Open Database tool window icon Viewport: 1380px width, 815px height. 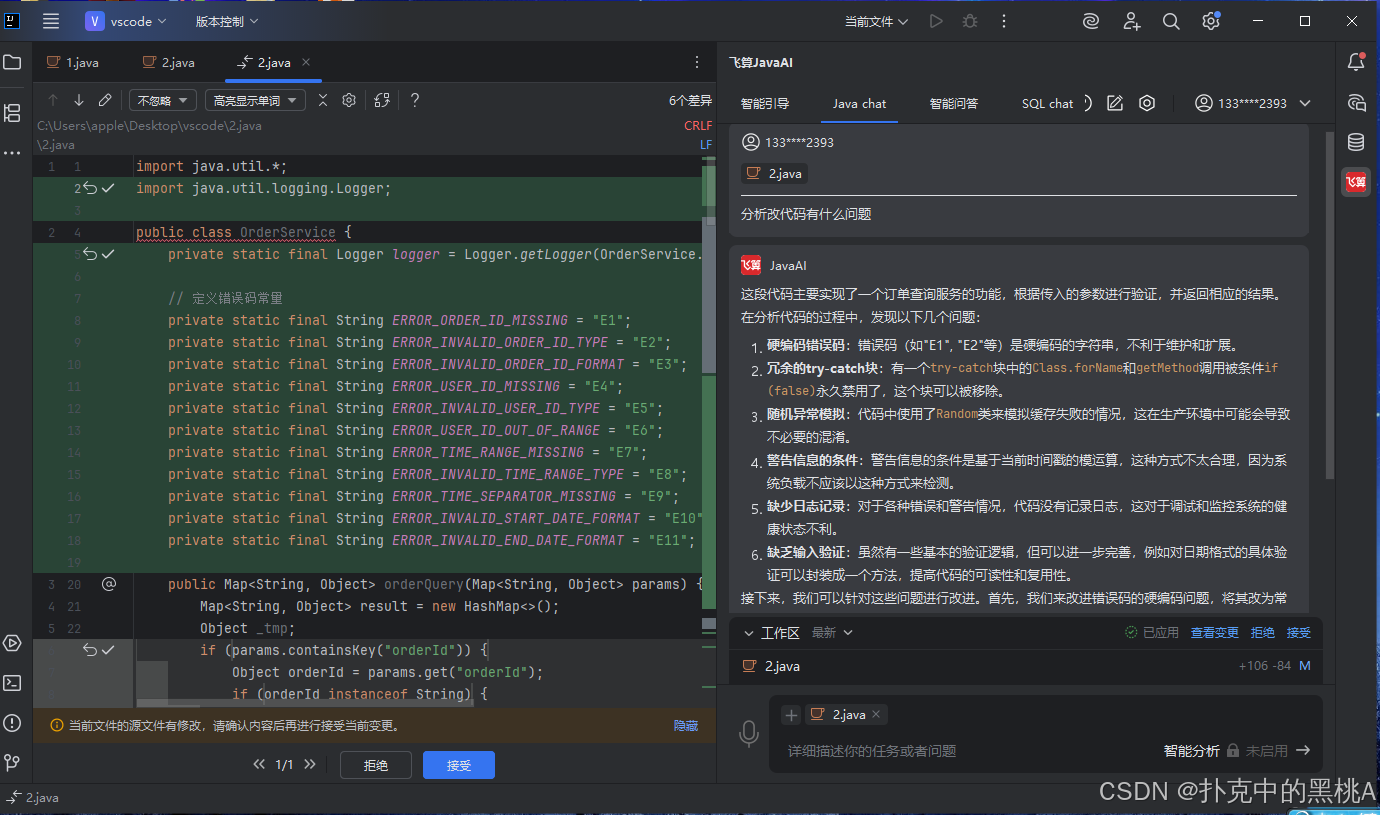tap(1356, 142)
